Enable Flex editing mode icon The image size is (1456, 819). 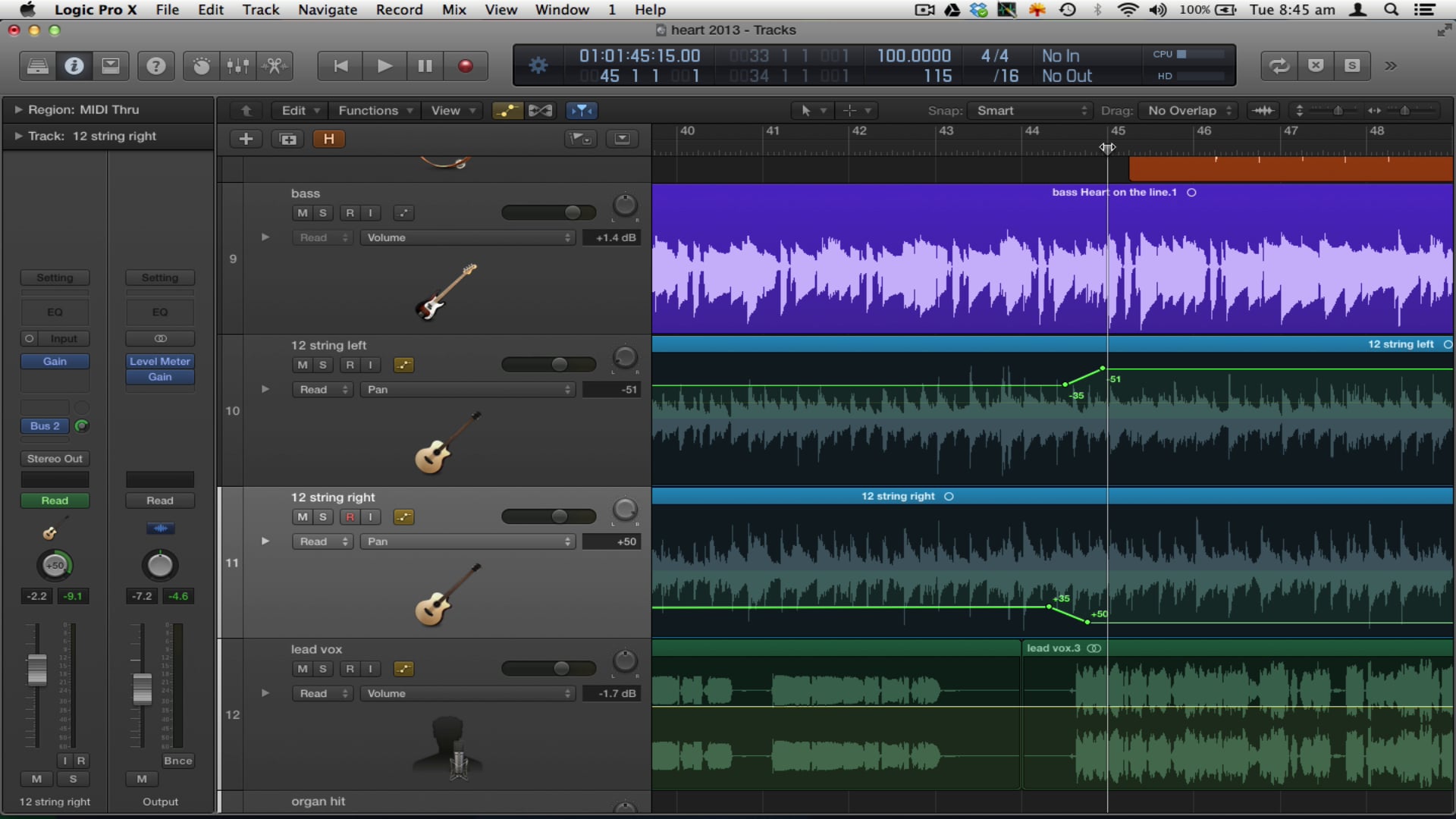pos(541,111)
